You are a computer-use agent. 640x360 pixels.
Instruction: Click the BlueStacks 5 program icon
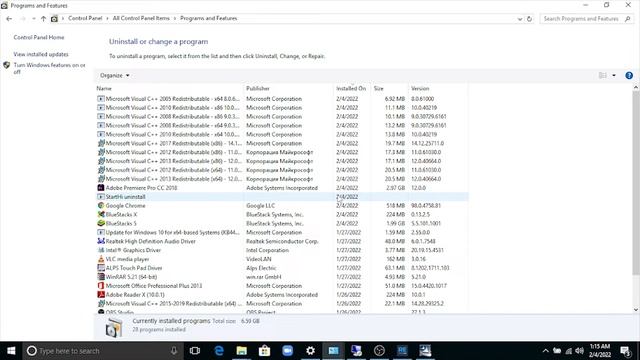click(x=101, y=224)
